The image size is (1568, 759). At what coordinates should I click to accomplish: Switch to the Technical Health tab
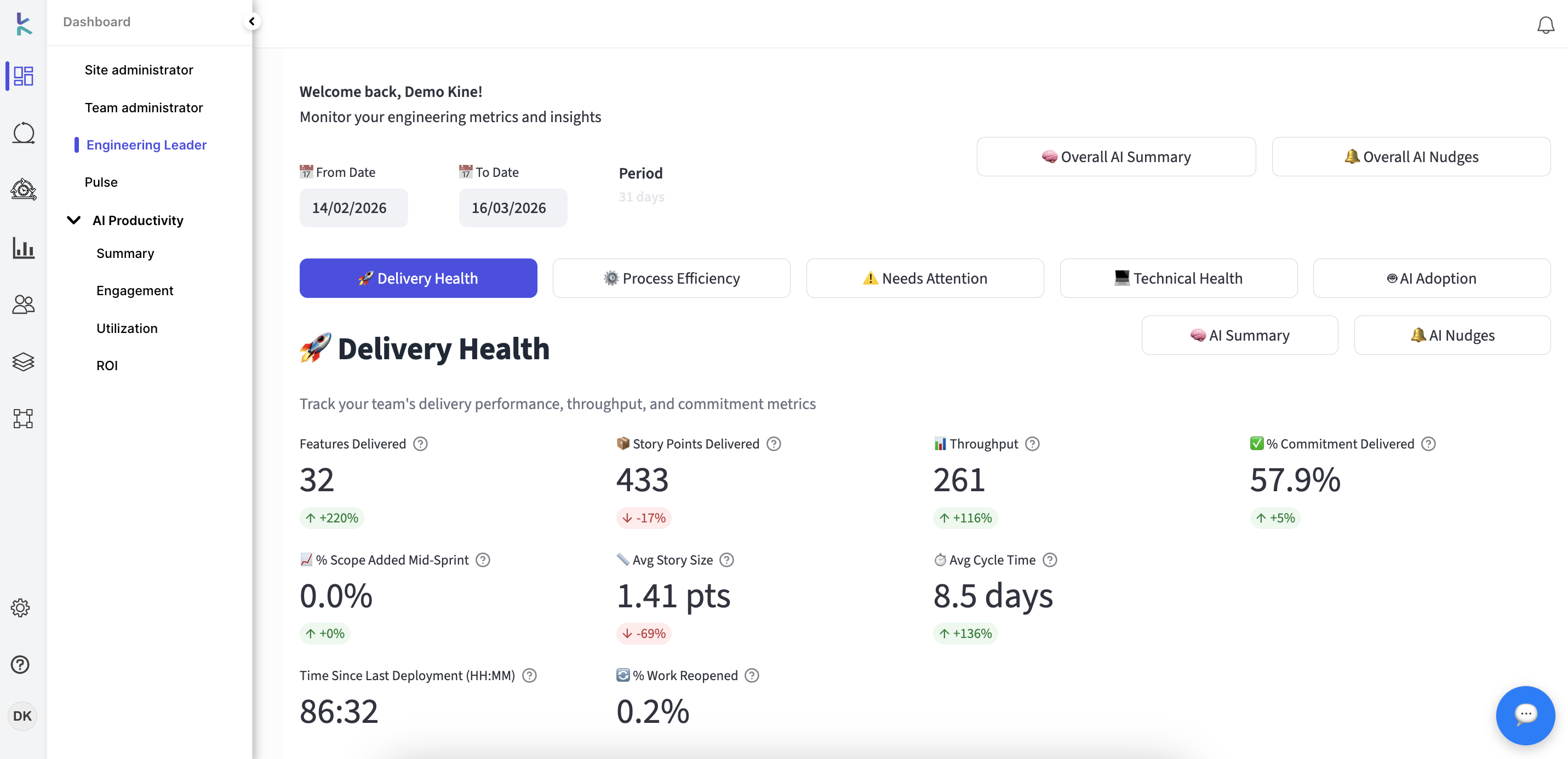point(1178,278)
